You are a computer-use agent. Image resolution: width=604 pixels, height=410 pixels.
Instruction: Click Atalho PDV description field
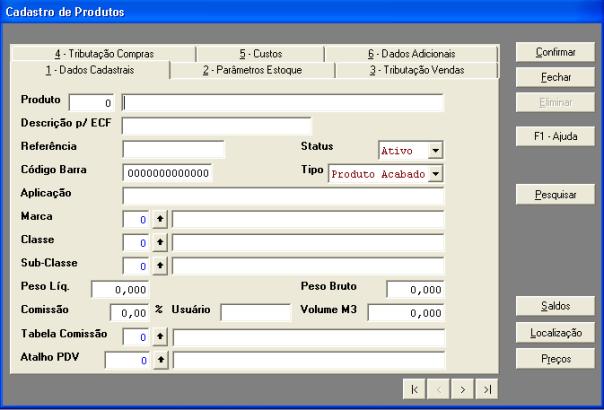tap(309, 361)
